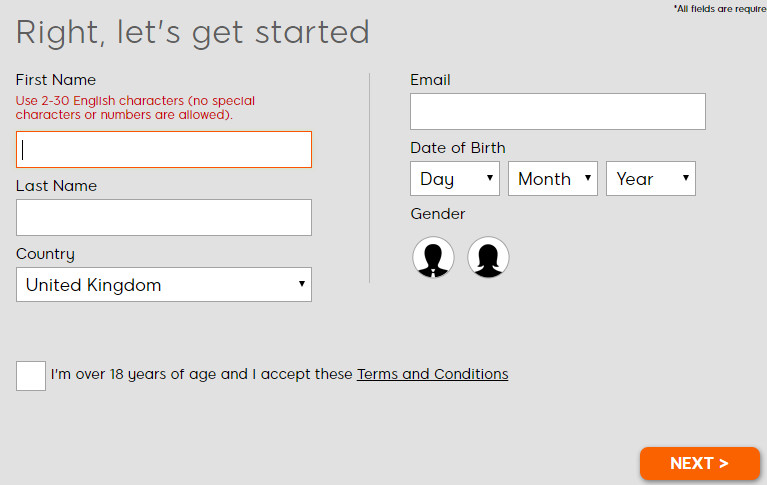Tick the over 18 years agreement checkbox
This screenshot has width=767, height=485.
point(31,375)
